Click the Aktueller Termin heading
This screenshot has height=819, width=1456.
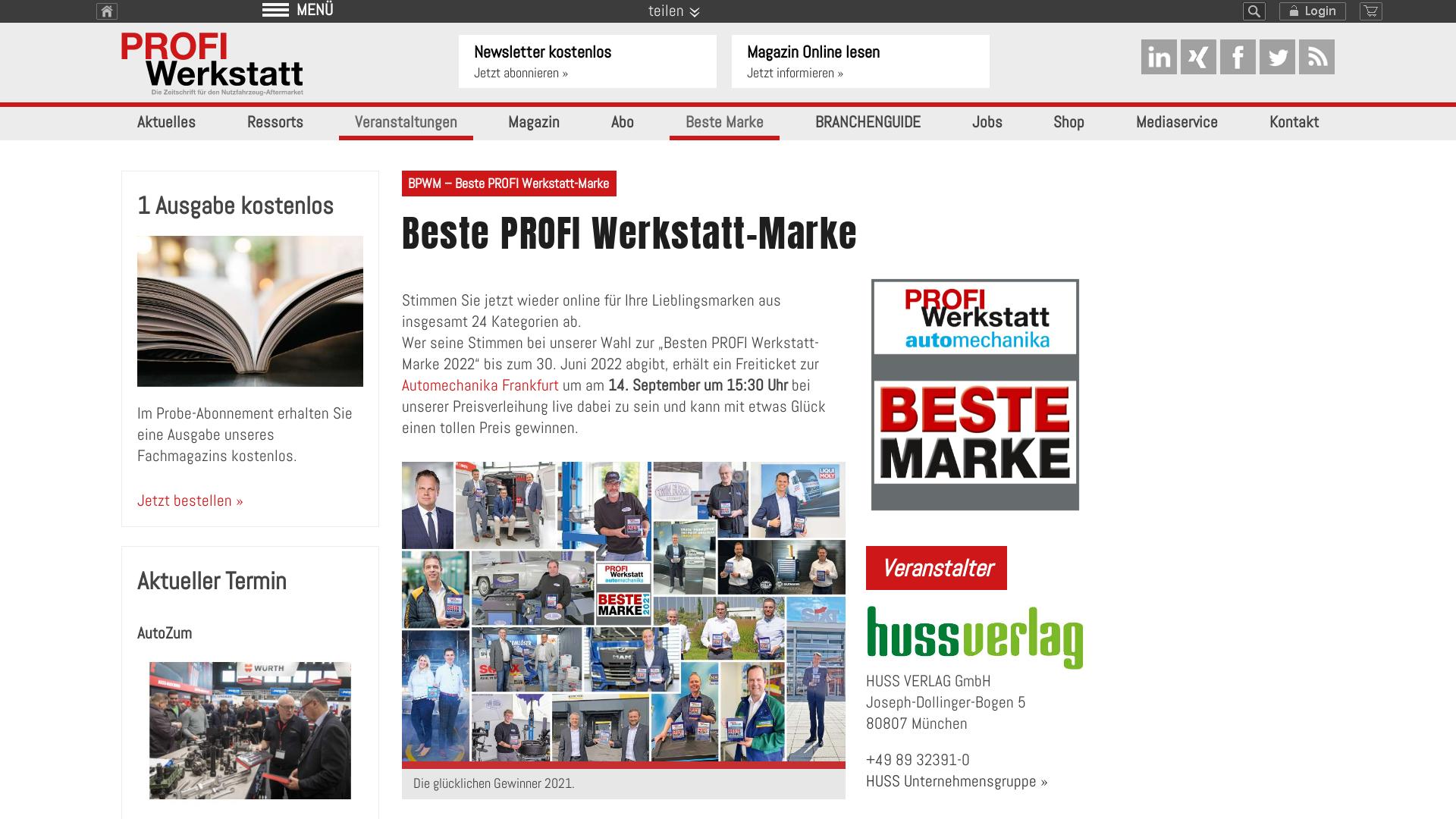click(212, 581)
